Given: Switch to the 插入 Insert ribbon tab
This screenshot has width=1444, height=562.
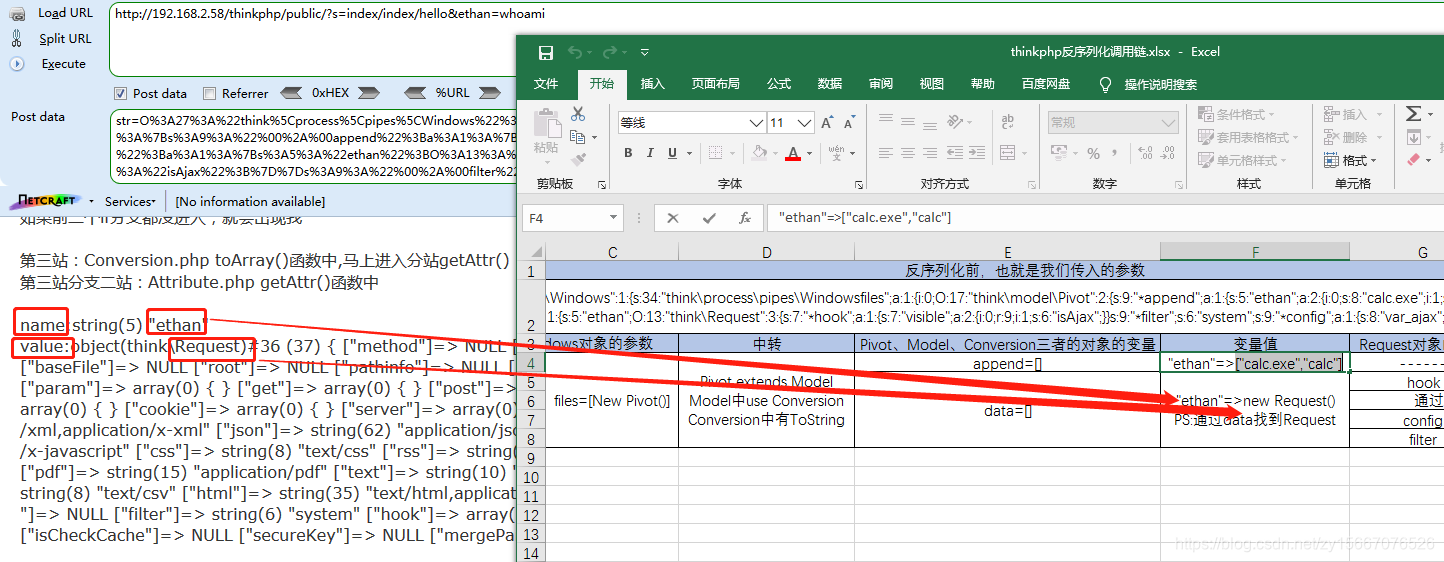Looking at the screenshot, I should (x=652, y=84).
